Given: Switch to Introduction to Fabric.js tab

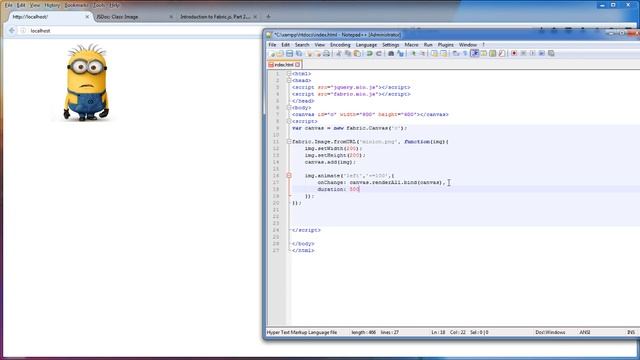Looking at the screenshot, I should tap(216, 17).
